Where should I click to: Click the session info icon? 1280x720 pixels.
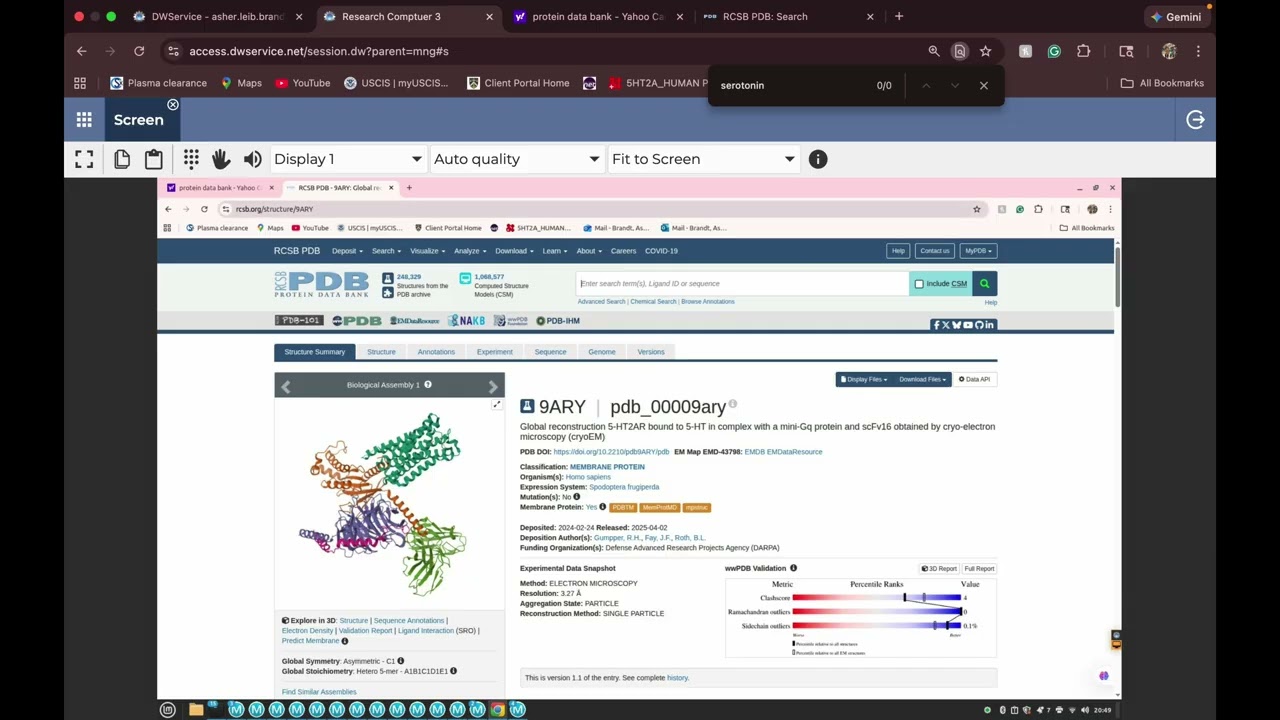point(818,159)
